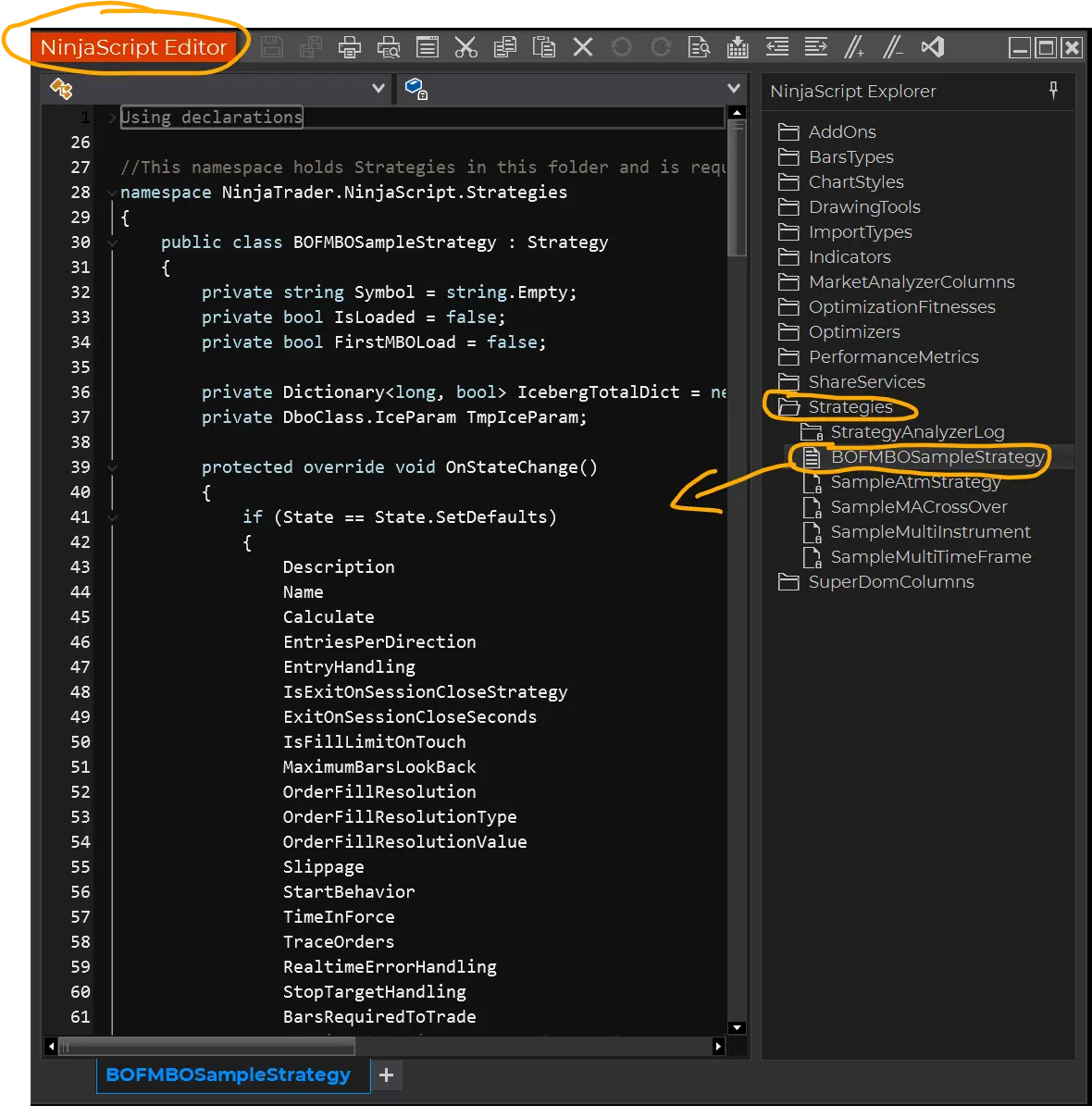This screenshot has width=1092, height=1106.
Task: Click the Uncomment selection icon
Action: [893, 47]
